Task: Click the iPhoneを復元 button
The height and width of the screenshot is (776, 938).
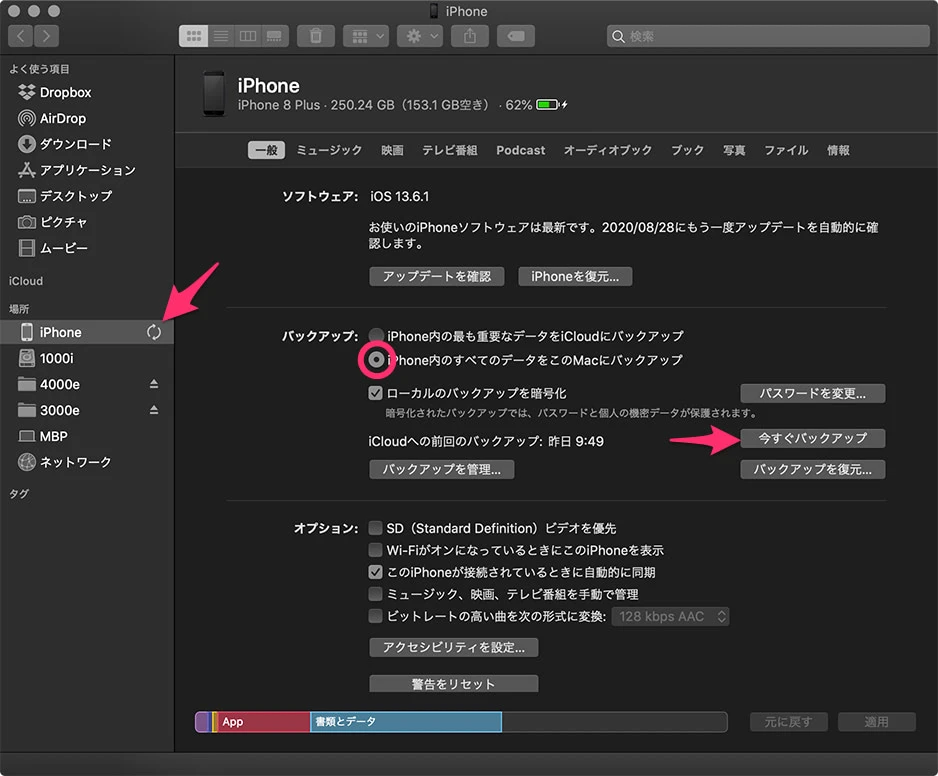Action: click(x=575, y=276)
